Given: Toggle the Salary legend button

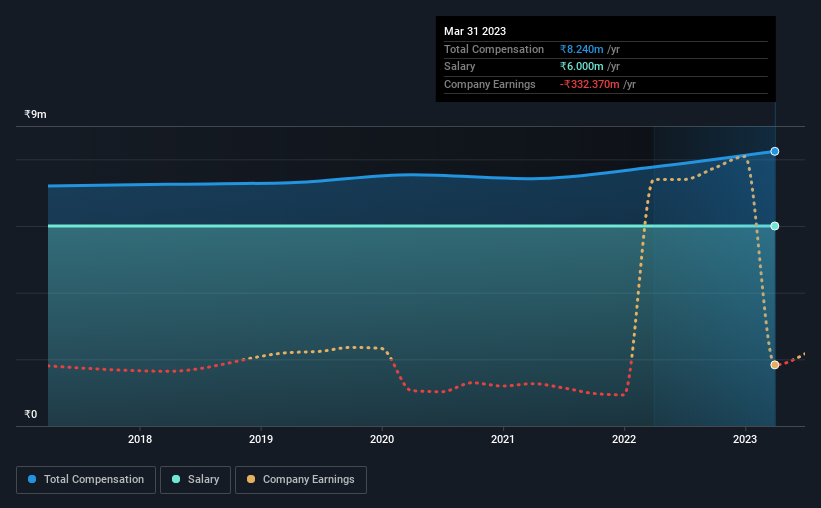Looking at the screenshot, I should point(195,480).
